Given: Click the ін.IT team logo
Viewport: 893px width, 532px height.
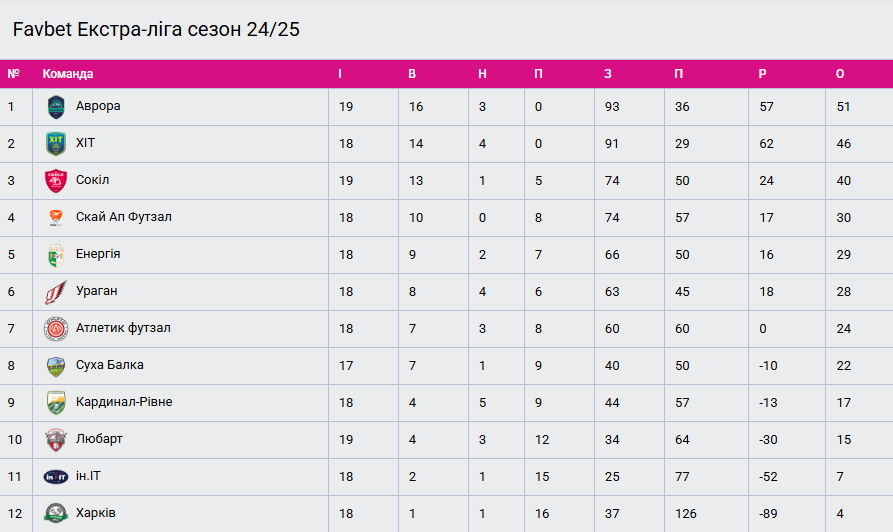Looking at the screenshot, I should click(x=56, y=477).
